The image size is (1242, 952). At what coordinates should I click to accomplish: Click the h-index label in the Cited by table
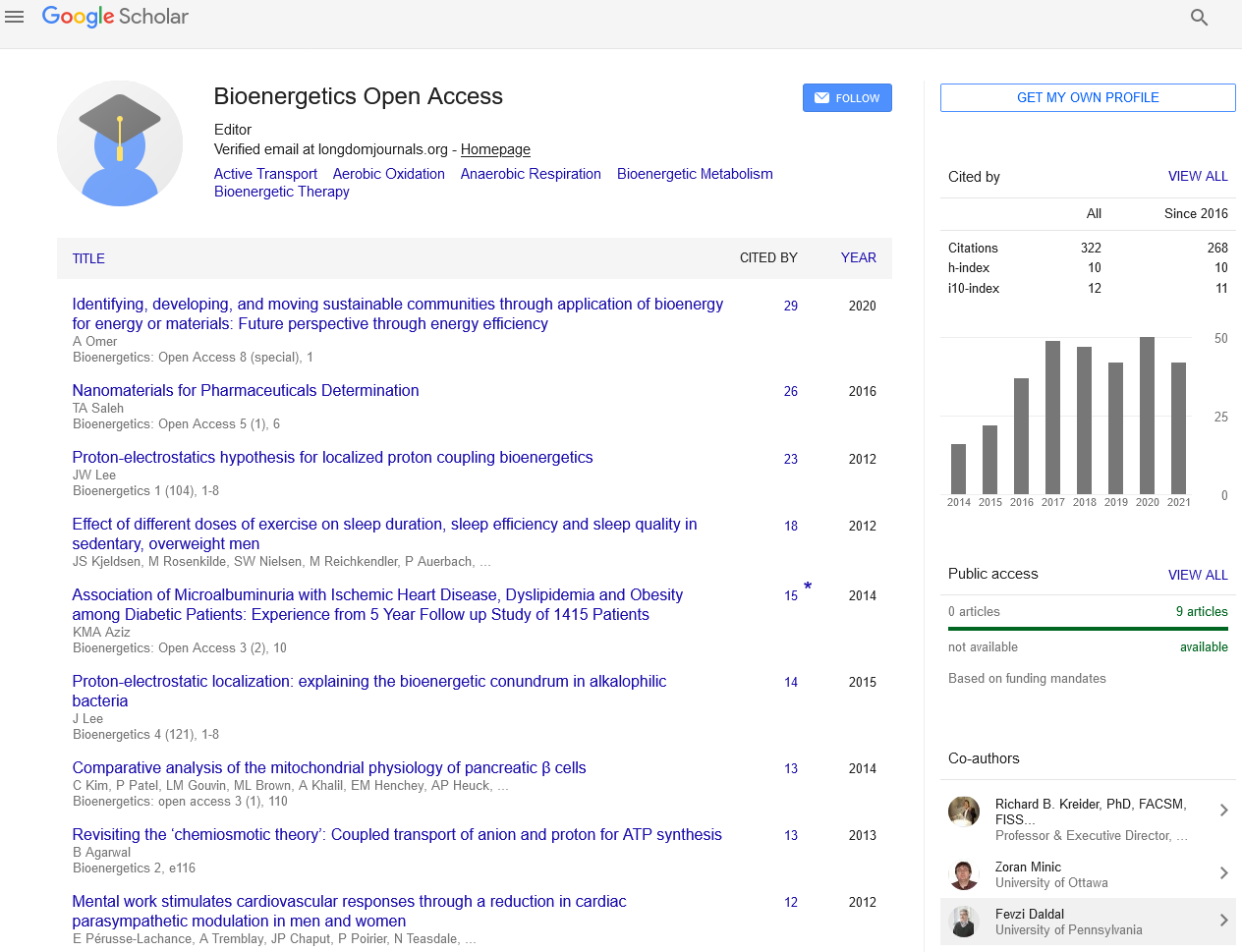pyautogui.click(x=969, y=267)
